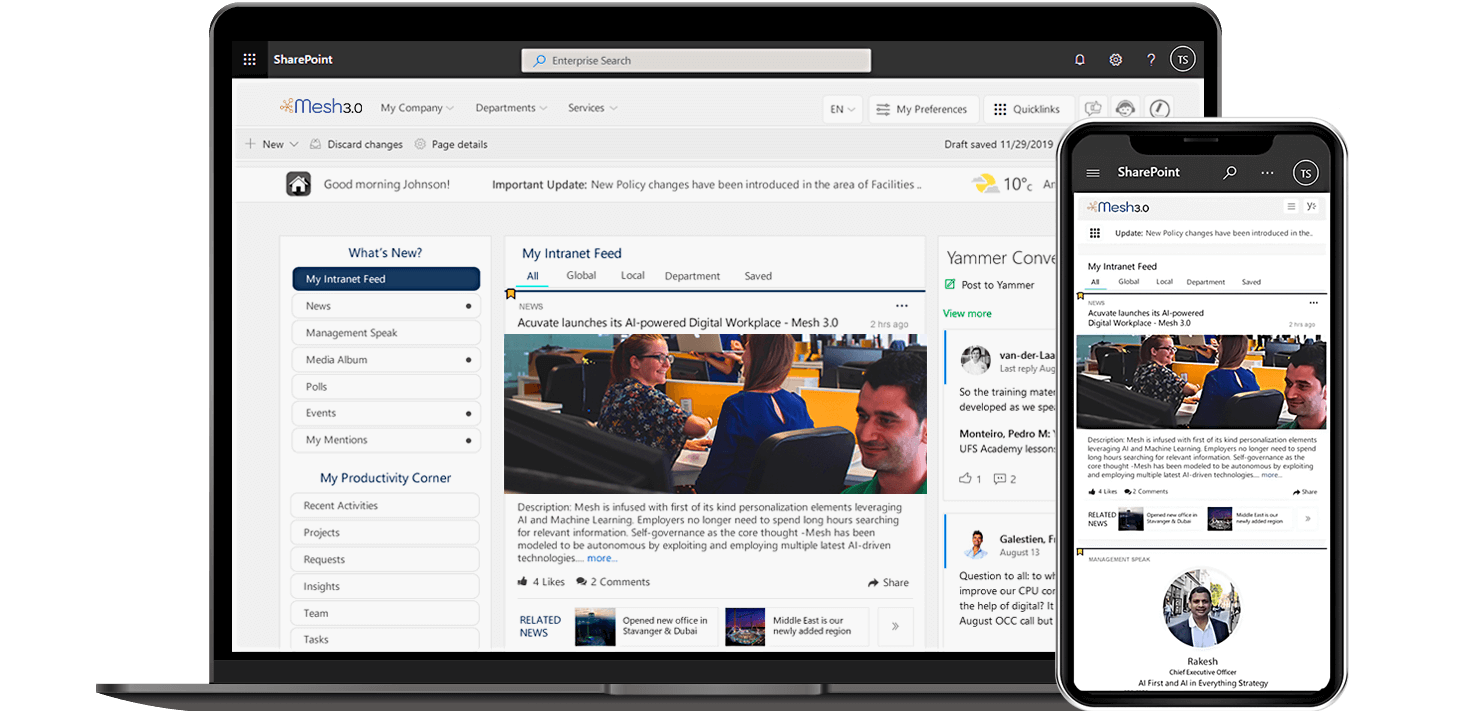Click the feedback thumbs-up icon
This screenshot has width=1457, height=711.
[x=1092, y=108]
